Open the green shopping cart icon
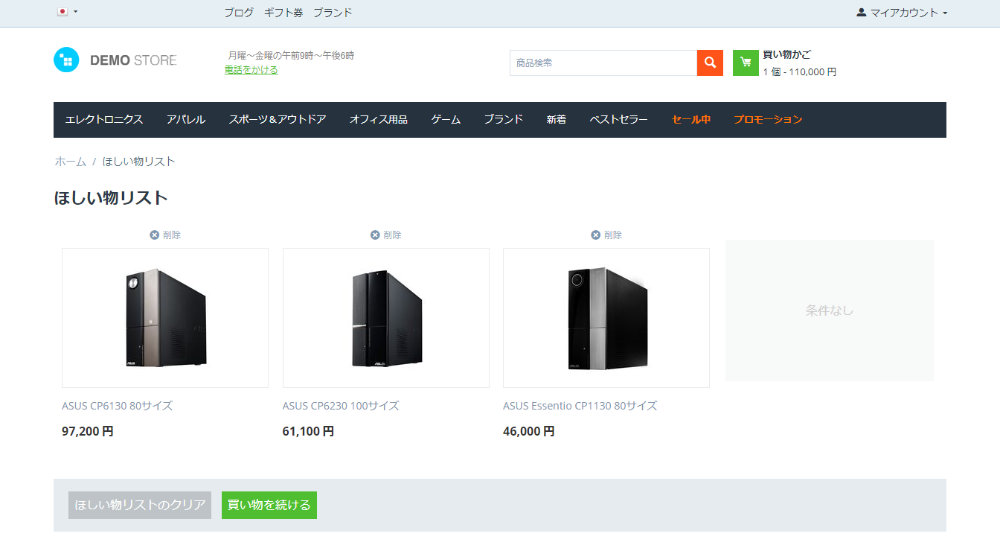The width and height of the screenshot is (1000, 551). click(746, 63)
